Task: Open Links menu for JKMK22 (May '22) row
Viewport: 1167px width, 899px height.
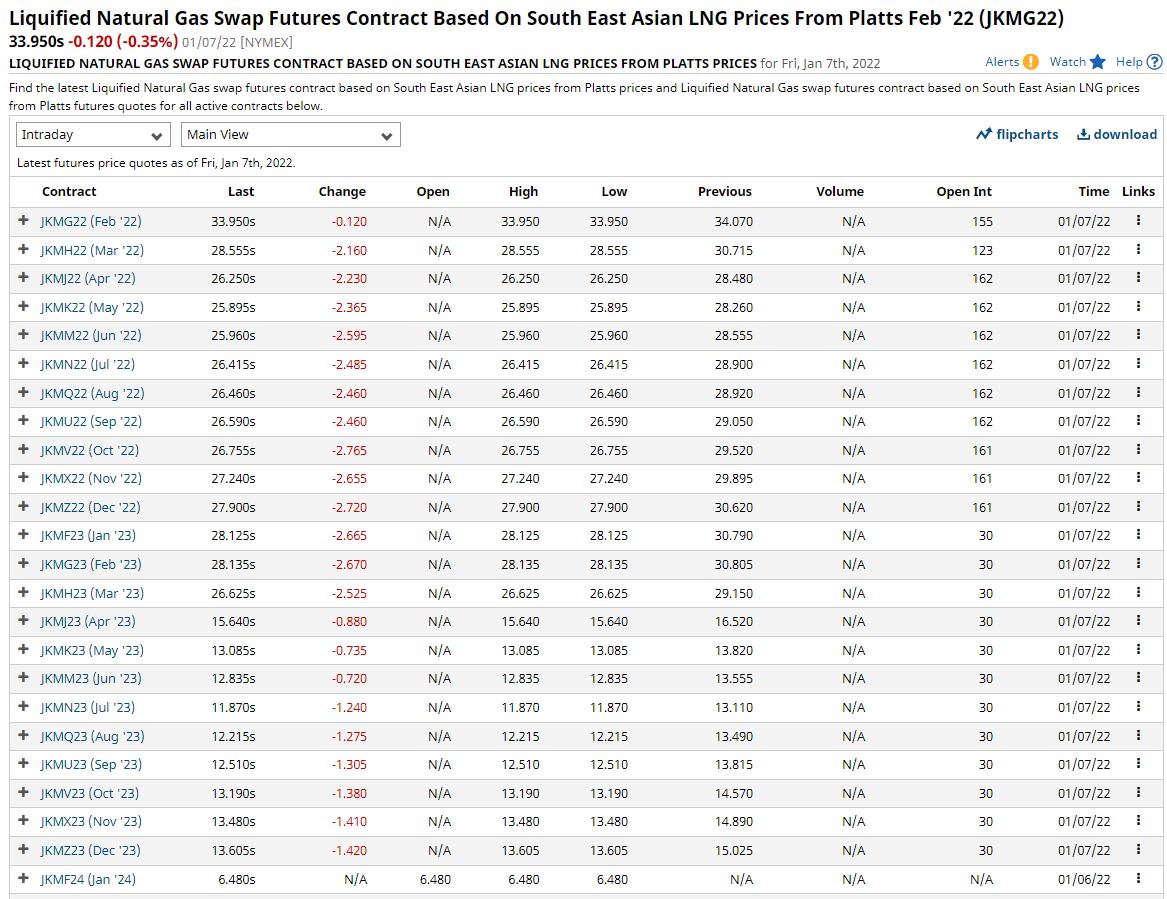Action: pos(1138,307)
